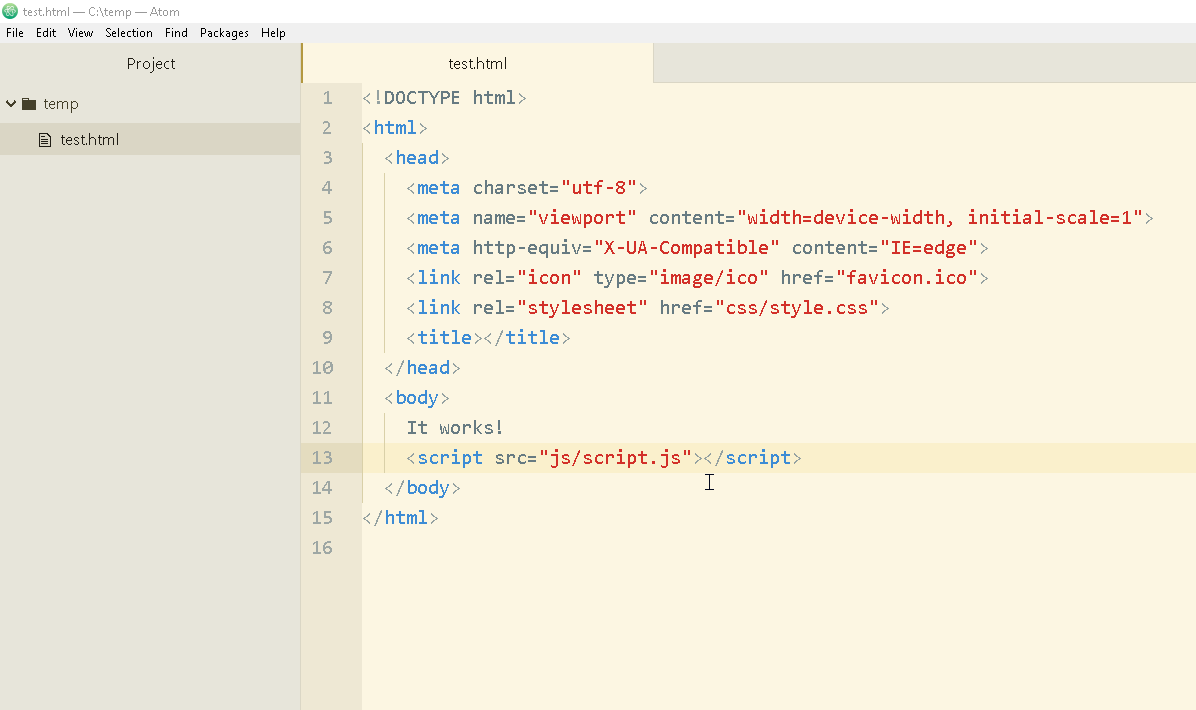Click the opening title tag on line 9
Screen dimensions: 1196x710
445,338
